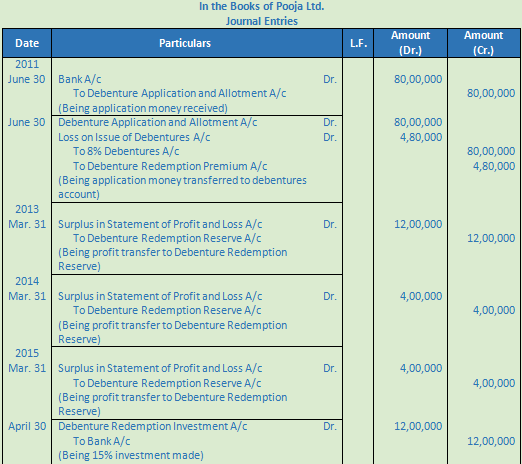Select the 'Amount (Dr.)' column header
522x464 pixels.
pos(410,43)
